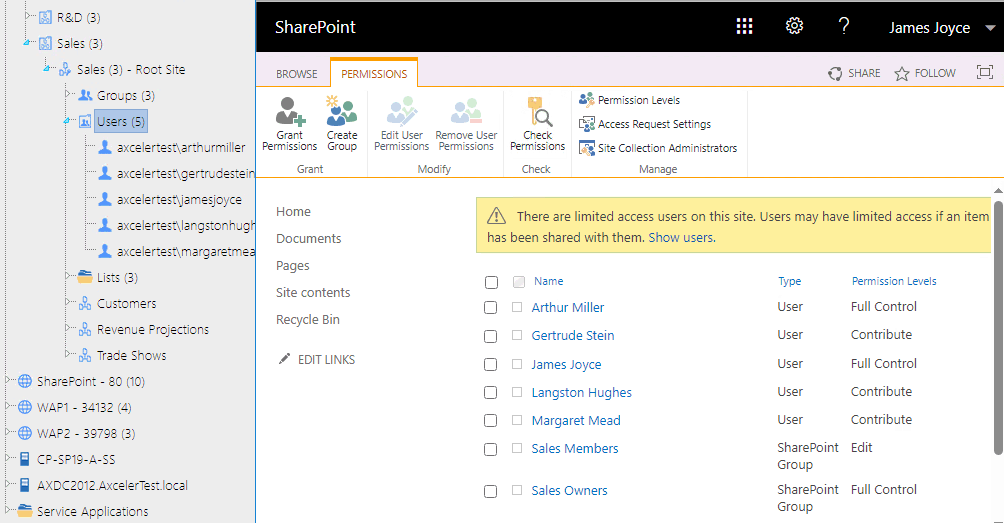
Task: Open the SharePoint app launcher grid
Action: [x=744, y=27]
